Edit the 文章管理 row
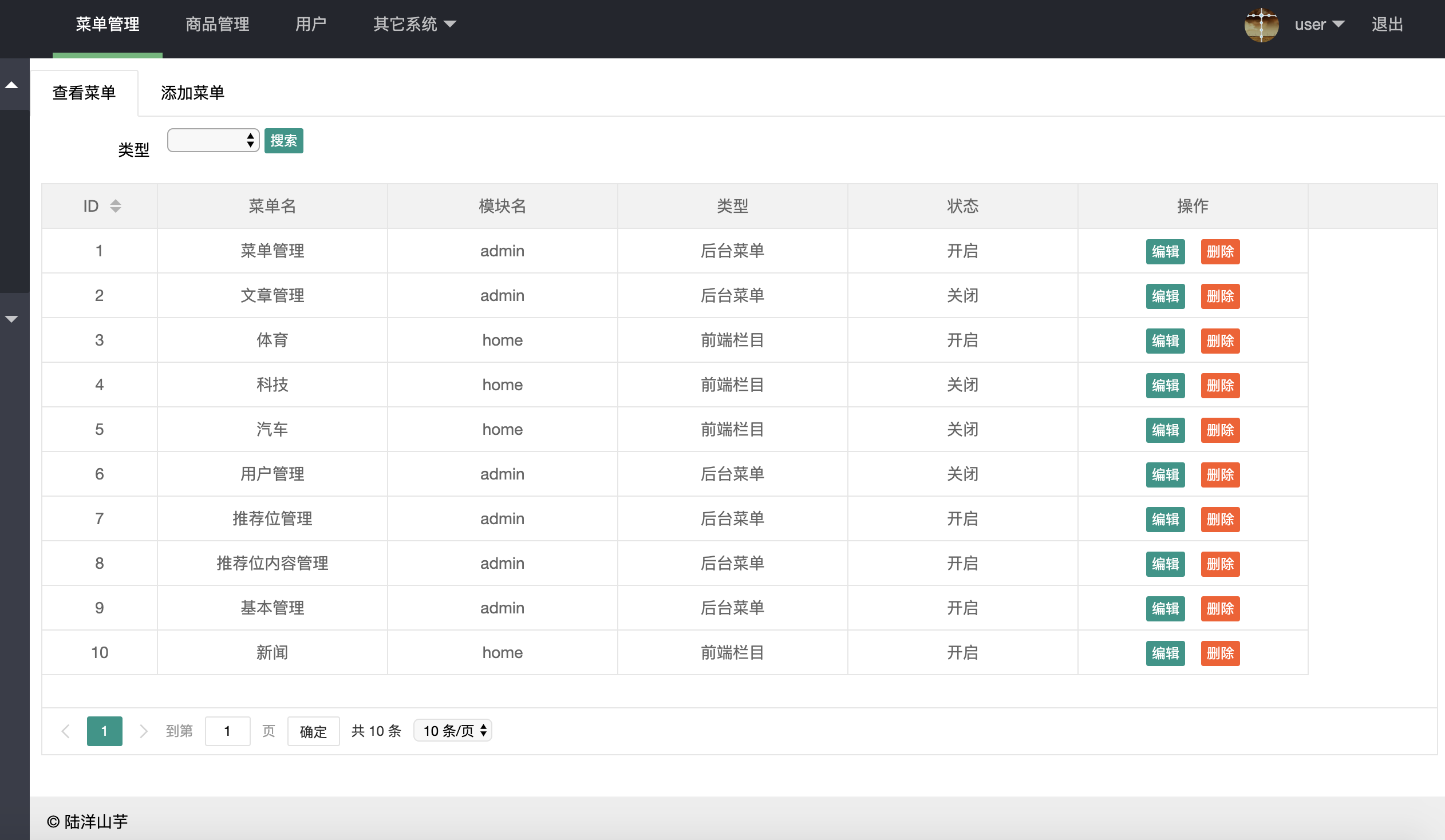Screen dimensions: 1445x840 click(x=1164, y=296)
